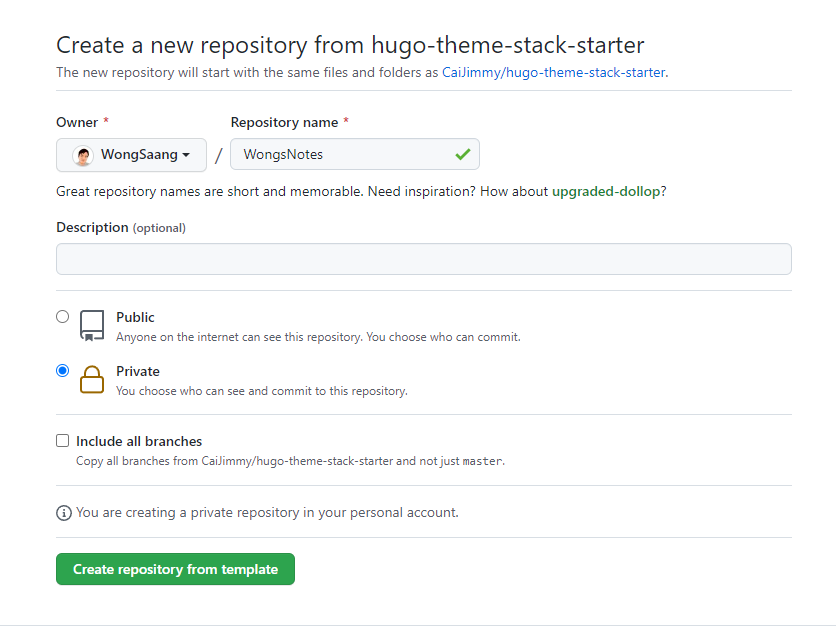Click into the empty Description text field

[x=423, y=259]
